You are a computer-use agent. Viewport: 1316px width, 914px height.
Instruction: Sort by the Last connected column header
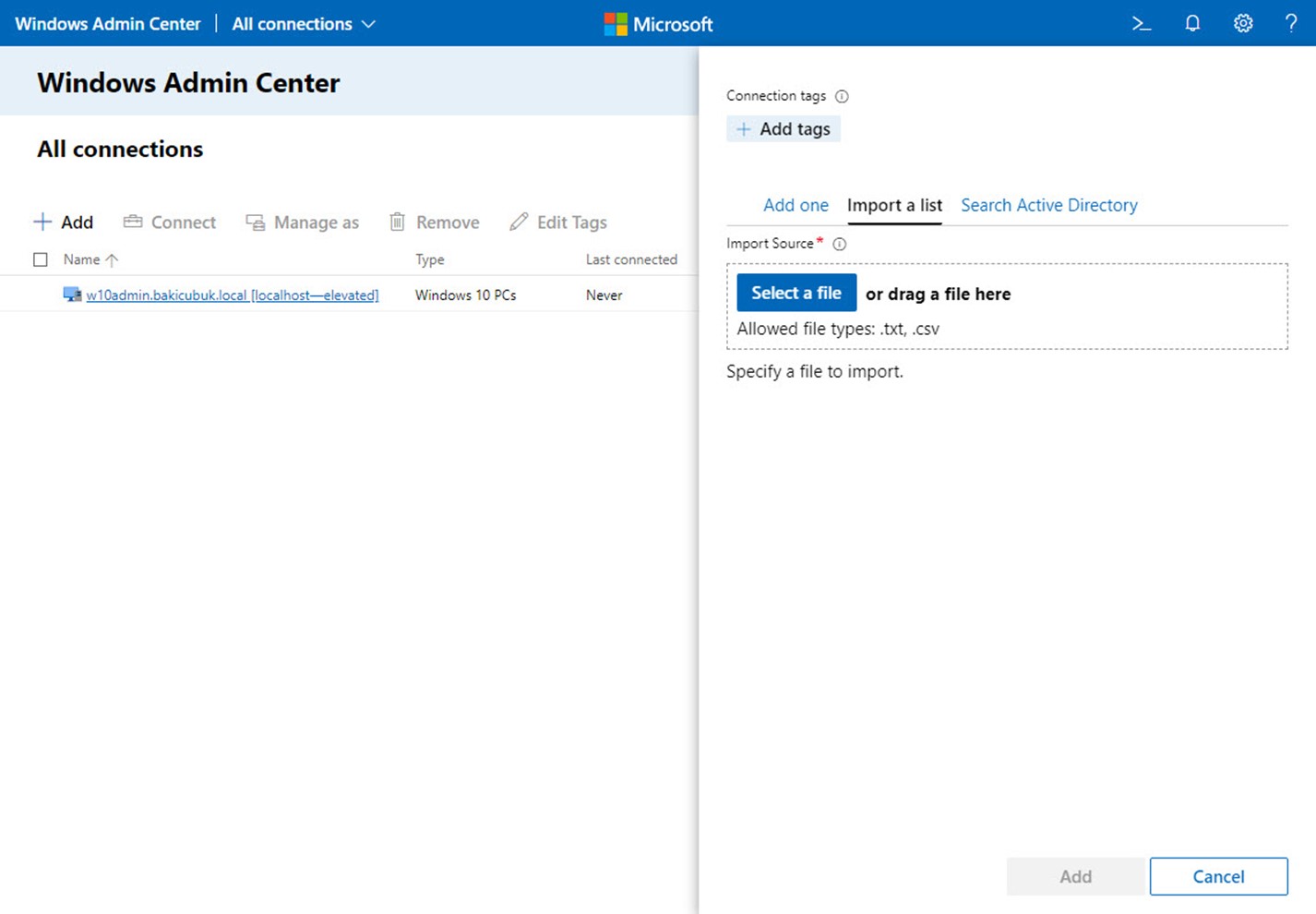click(631, 260)
